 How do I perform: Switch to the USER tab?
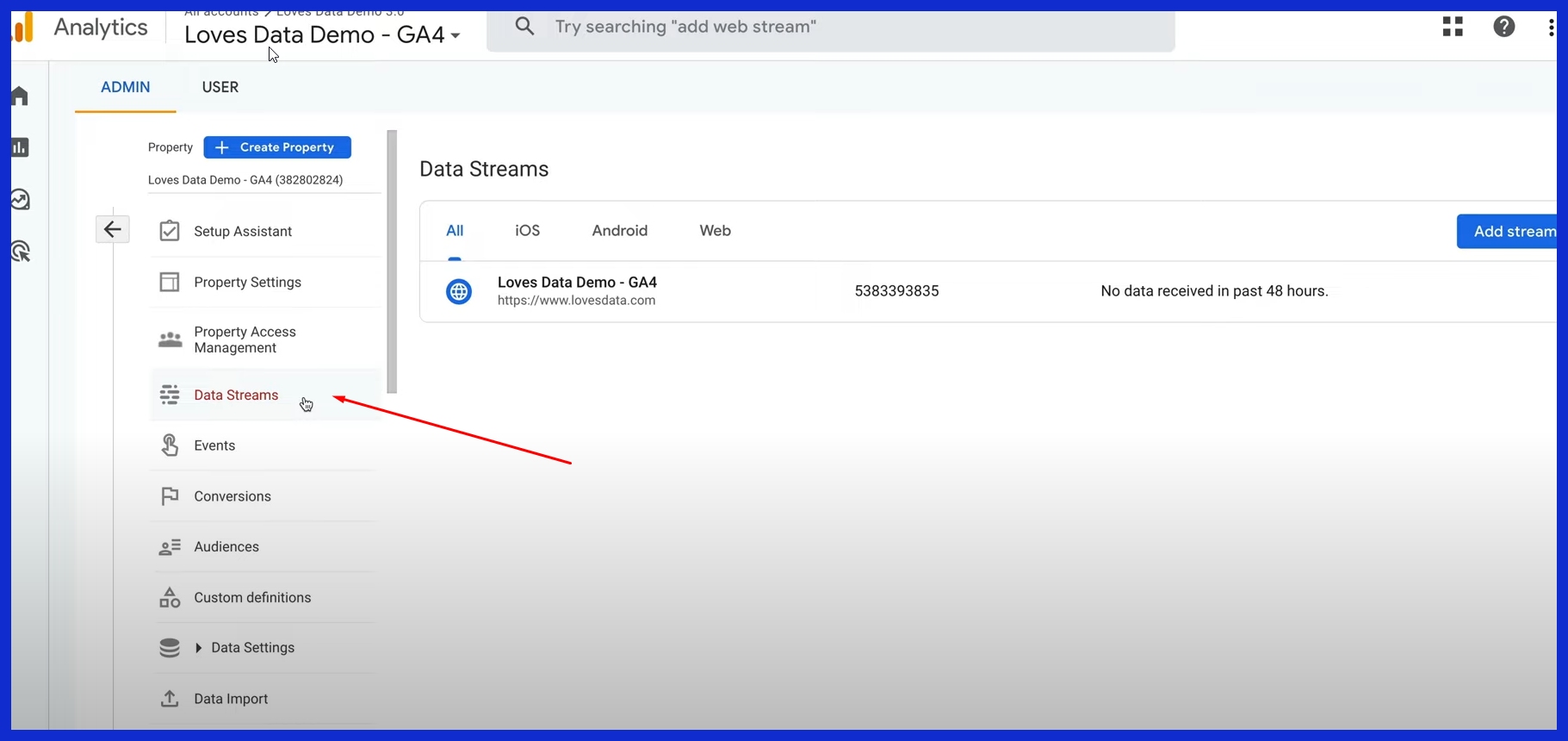point(220,87)
